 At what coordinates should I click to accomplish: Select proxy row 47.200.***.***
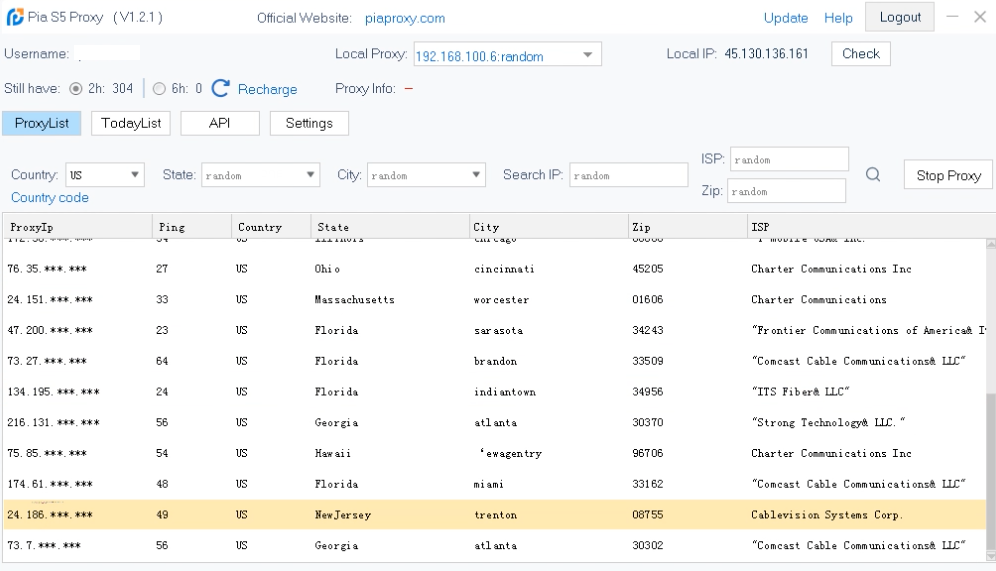pyautogui.click(x=494, y=330)
